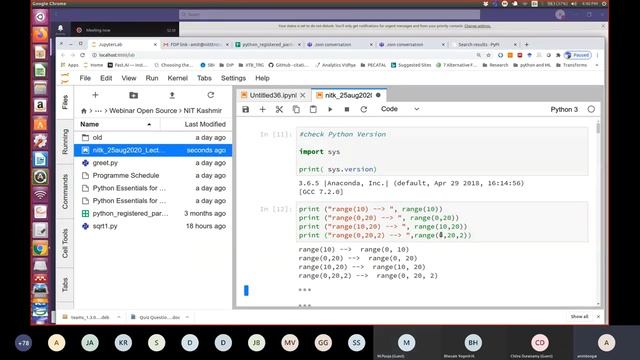Open the Programme Schedule file

[153, 176]
